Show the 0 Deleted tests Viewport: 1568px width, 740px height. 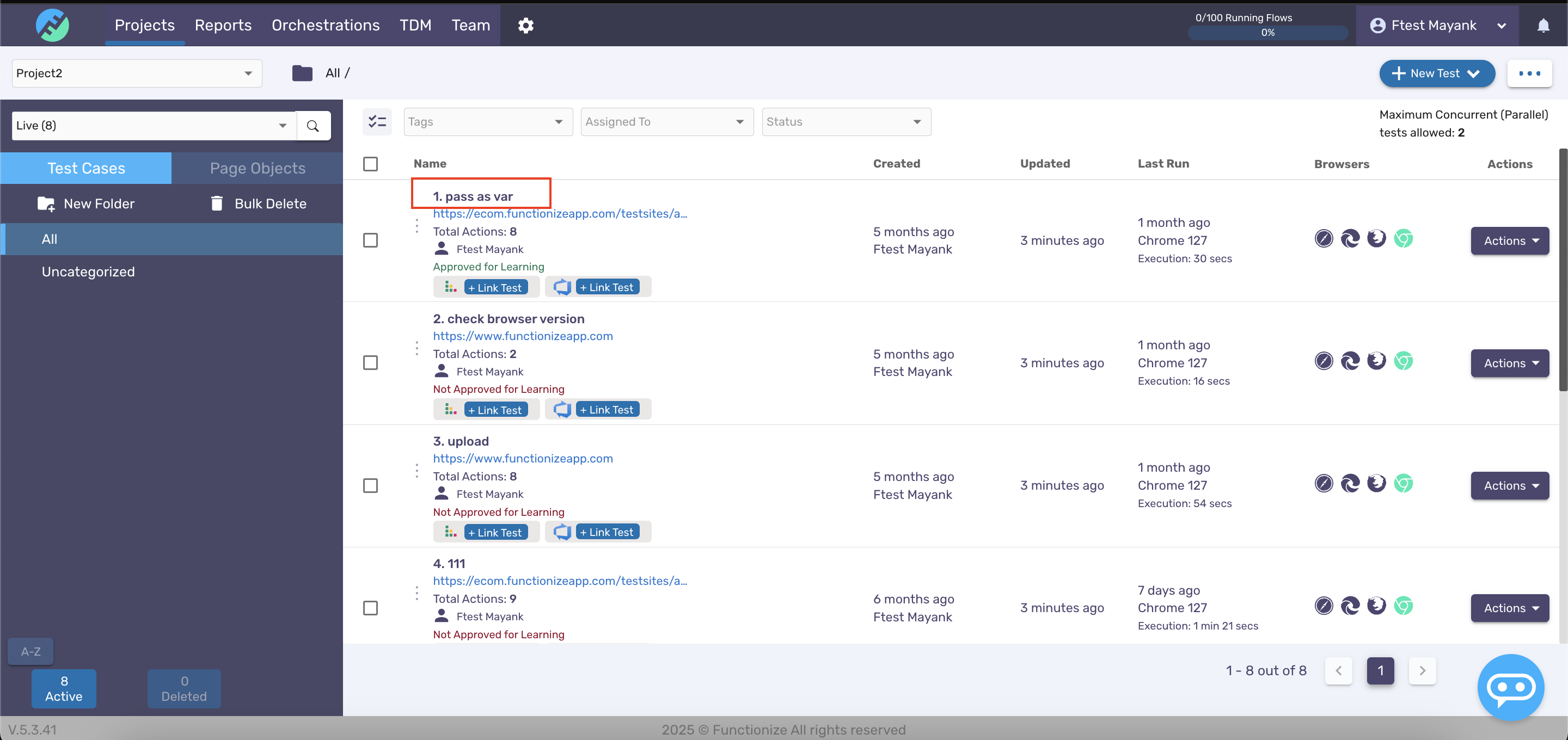click(x=184, y=688)
